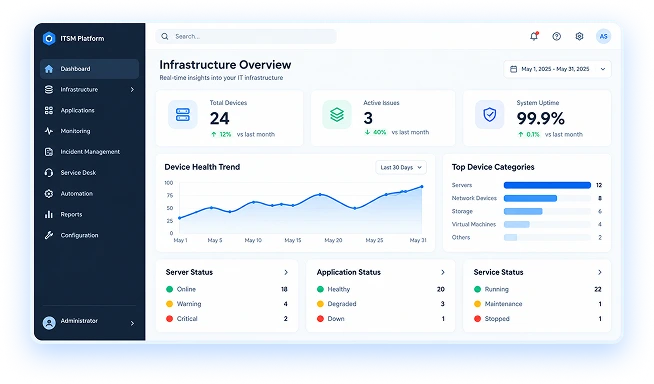Click the Configuration wrench icon
654x384 pixels.
49,235
